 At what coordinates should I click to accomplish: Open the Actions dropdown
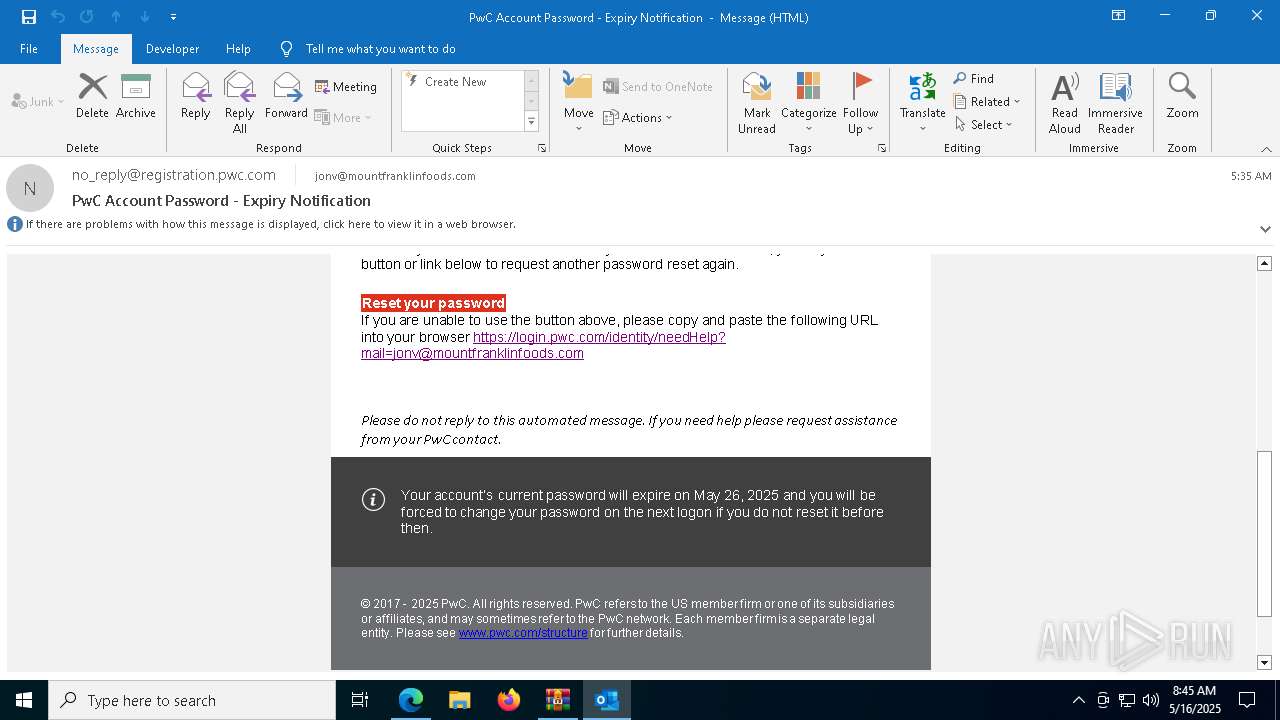click(638, 117)
